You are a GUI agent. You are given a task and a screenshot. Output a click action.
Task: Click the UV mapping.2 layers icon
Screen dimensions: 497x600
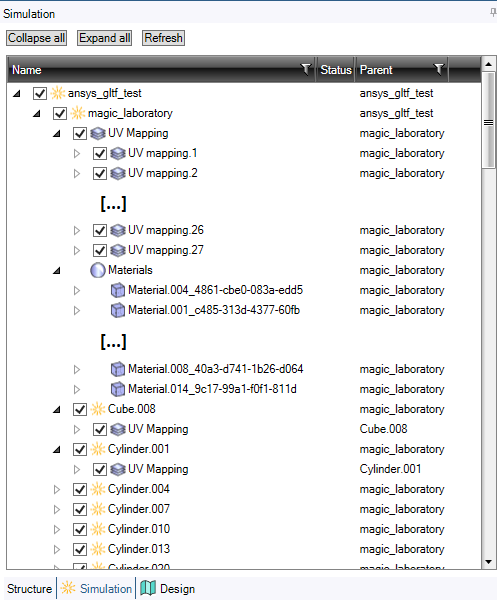pyautogui.click(x=118, y=173)
